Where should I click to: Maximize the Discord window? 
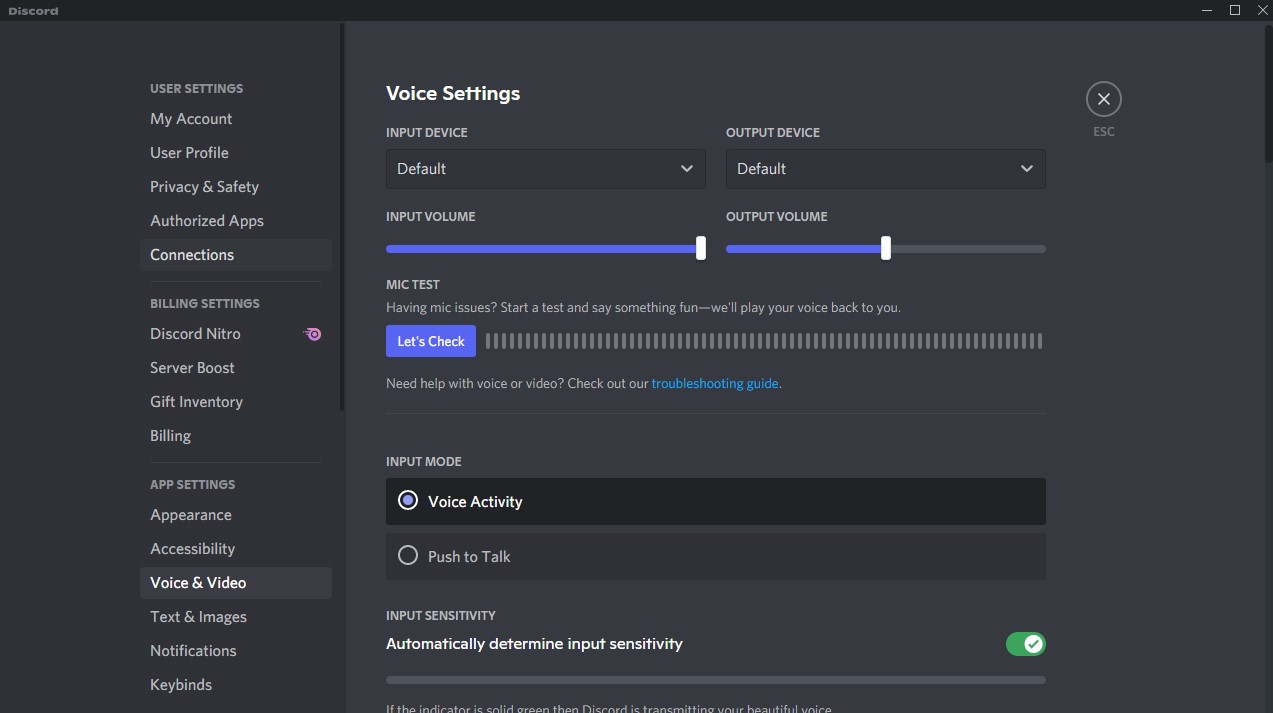point(1235,10)
